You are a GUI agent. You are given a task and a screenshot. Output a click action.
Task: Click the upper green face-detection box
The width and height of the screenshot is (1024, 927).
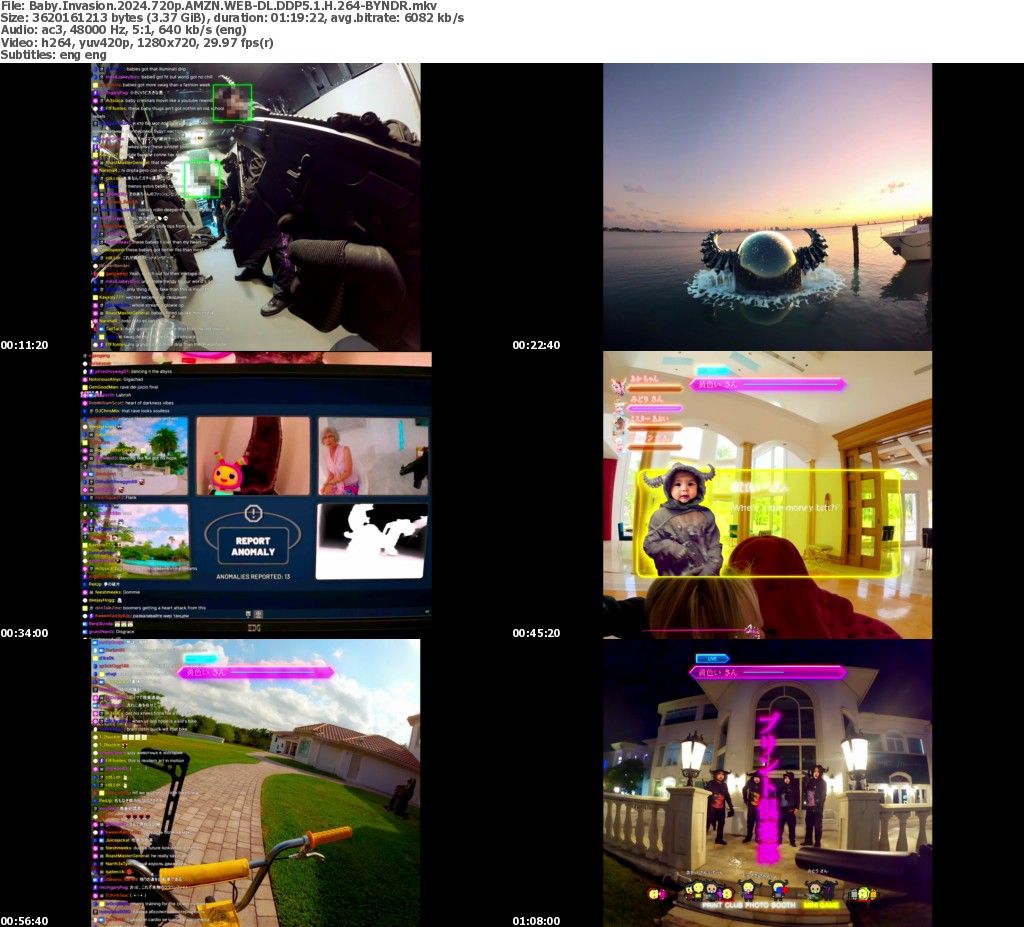[232, 102]
